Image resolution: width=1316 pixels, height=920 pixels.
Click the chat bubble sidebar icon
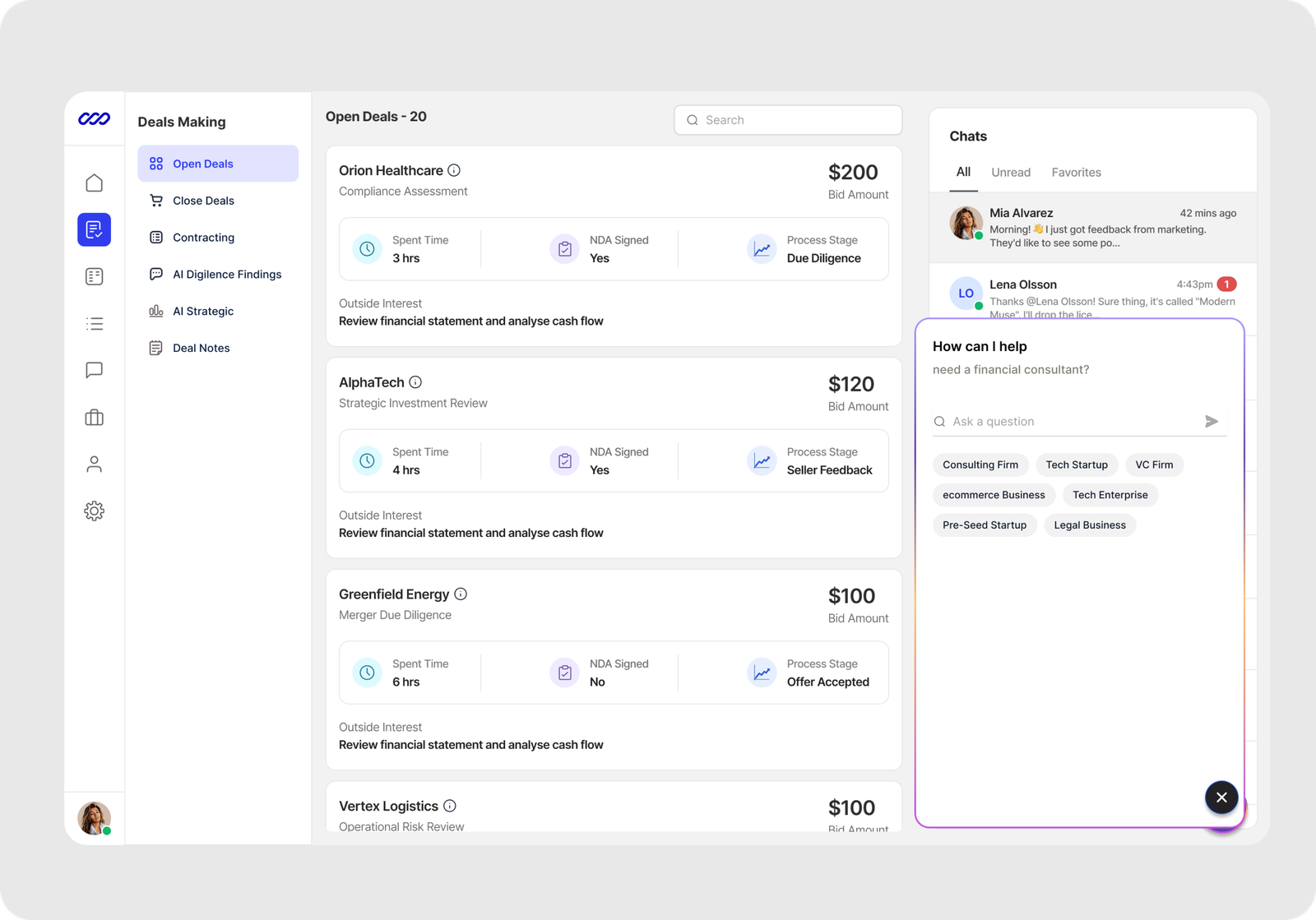click(x=94, y=370)
